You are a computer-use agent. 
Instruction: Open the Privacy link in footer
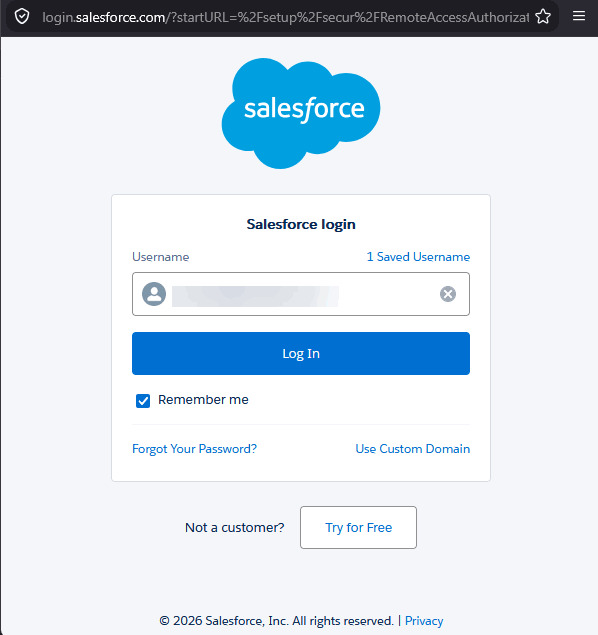coord(424,621)
